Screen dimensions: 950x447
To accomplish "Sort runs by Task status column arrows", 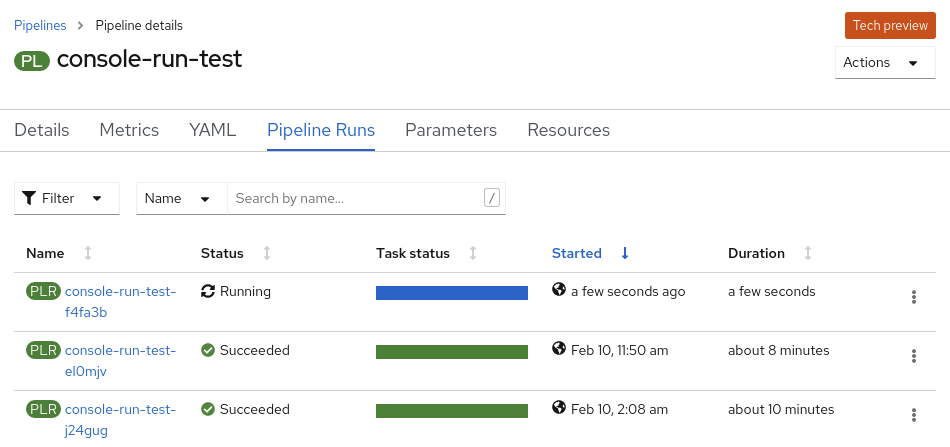I will [473, 254].
